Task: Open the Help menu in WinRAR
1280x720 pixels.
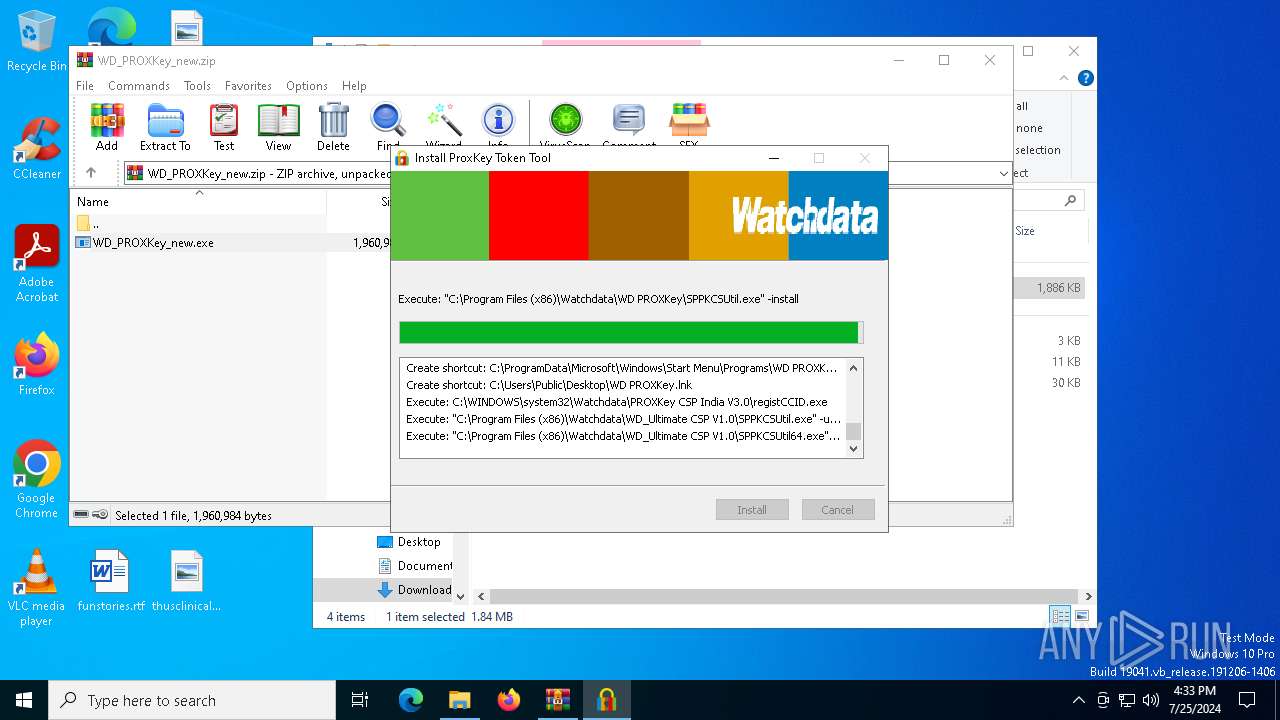Action: point(354,86)
